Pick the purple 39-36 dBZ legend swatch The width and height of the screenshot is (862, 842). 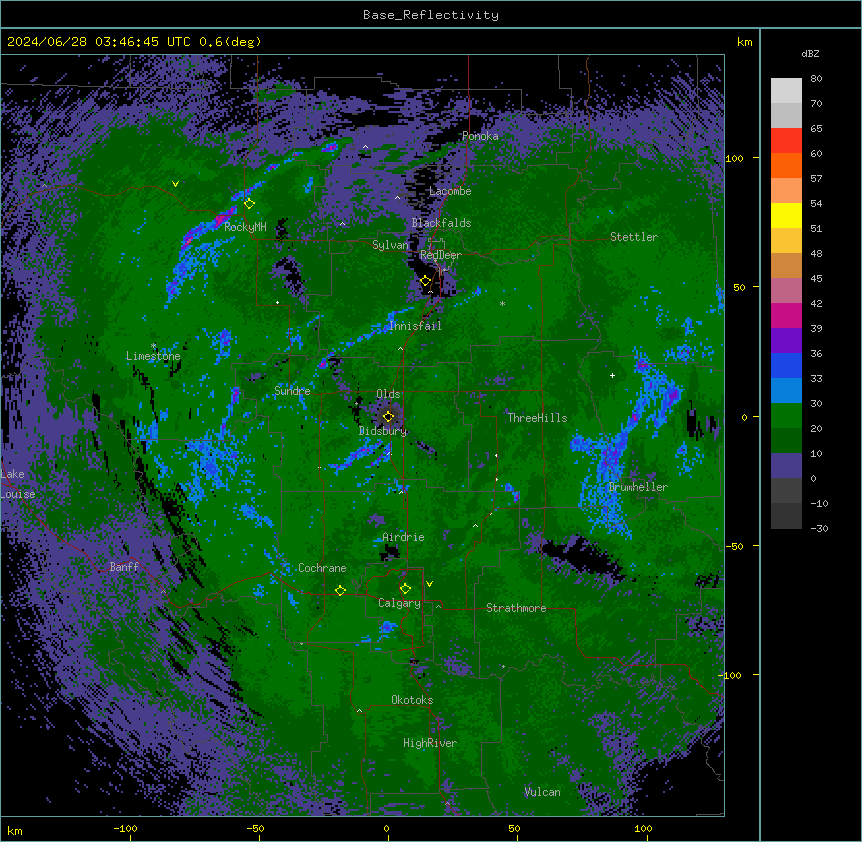(x=786, y=340)
